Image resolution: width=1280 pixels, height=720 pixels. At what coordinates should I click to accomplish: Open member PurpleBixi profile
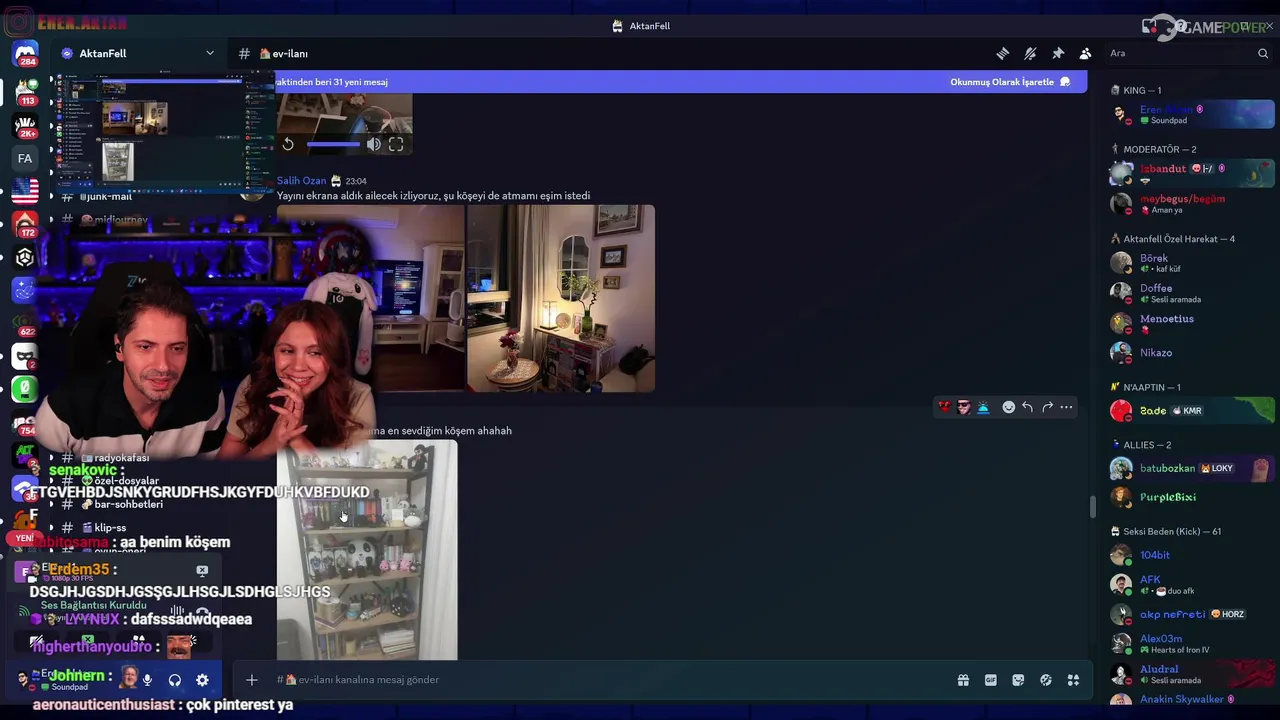pyautogui.click(x=1192, y=497)
